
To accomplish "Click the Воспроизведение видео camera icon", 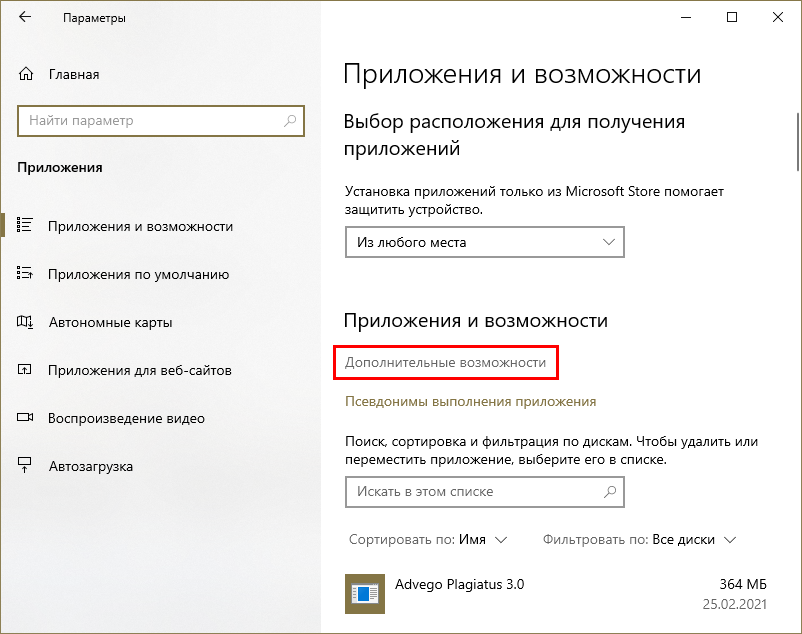I will (26, 418).
